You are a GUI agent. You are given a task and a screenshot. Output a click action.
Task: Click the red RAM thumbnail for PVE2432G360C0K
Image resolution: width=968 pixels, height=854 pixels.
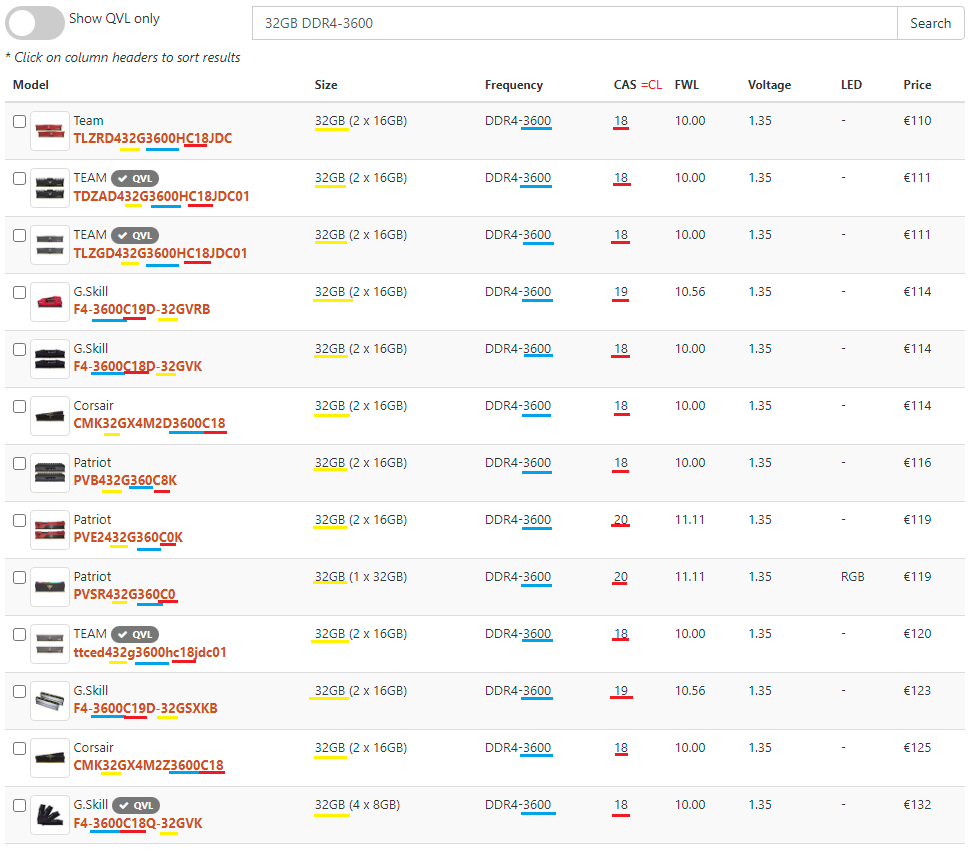50,530
